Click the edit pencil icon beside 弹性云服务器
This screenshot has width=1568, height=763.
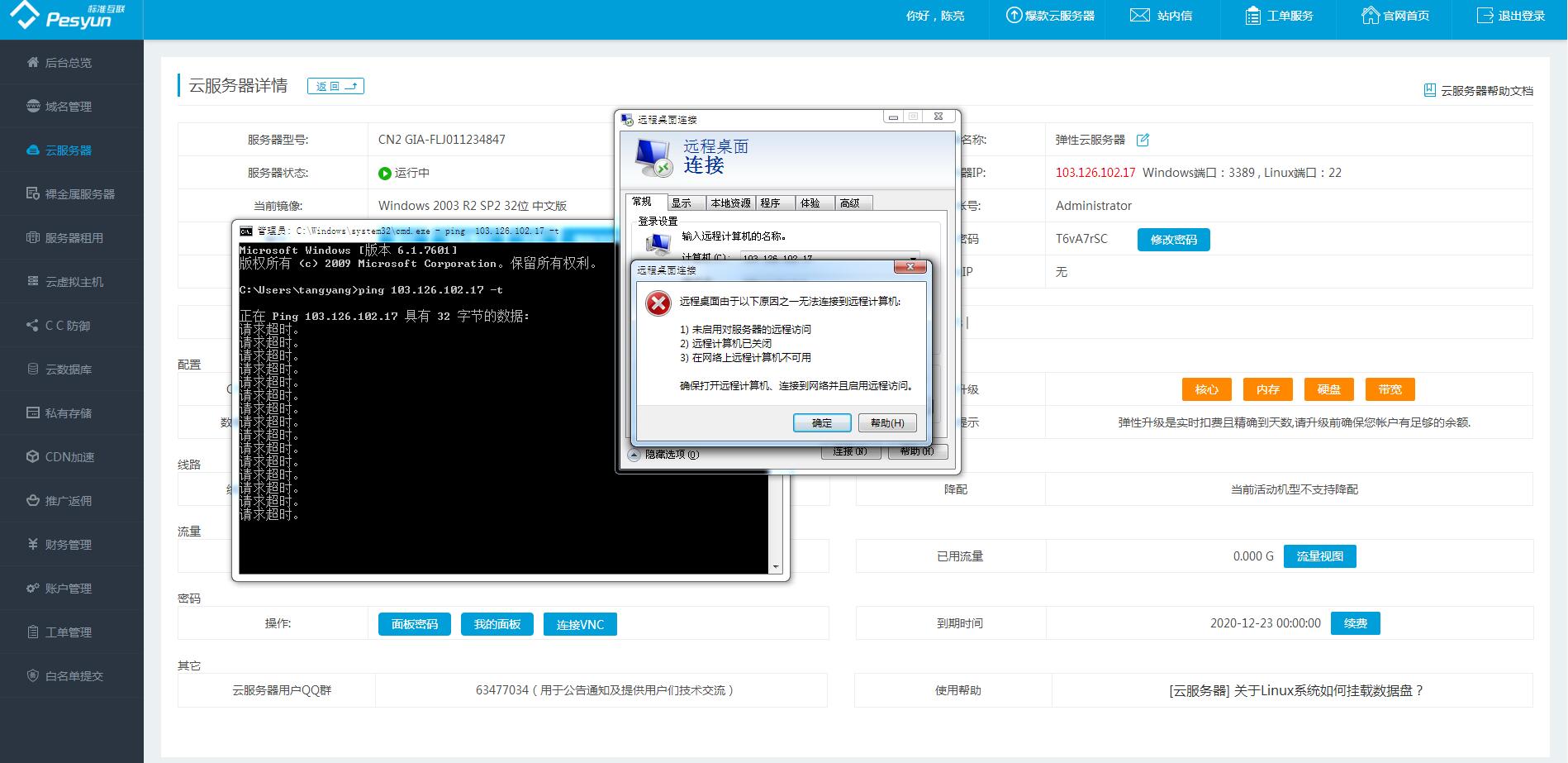(1143, 140)
